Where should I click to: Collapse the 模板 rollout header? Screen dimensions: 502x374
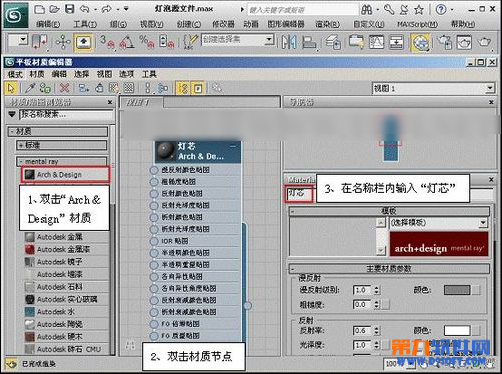coord(389,211)
